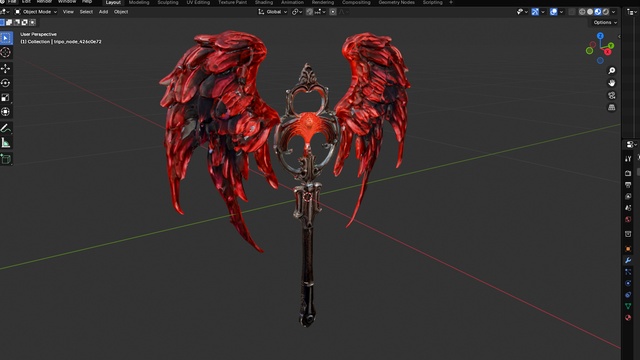Click the blue Z axis gizmo

600,36
